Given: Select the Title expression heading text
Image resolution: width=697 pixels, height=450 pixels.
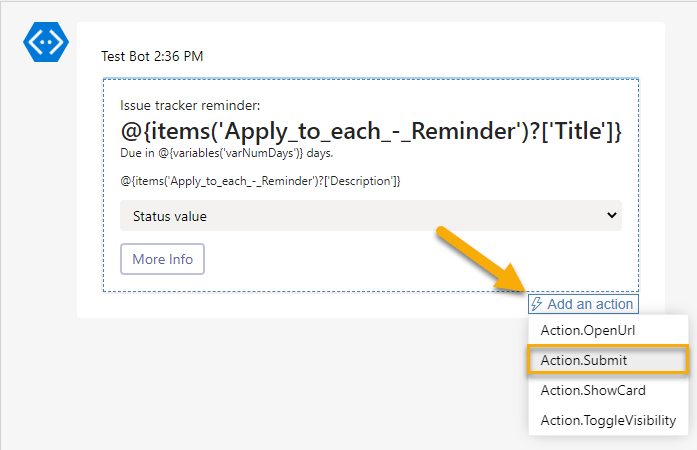Looking at the screenshot, I should (371, 130).
